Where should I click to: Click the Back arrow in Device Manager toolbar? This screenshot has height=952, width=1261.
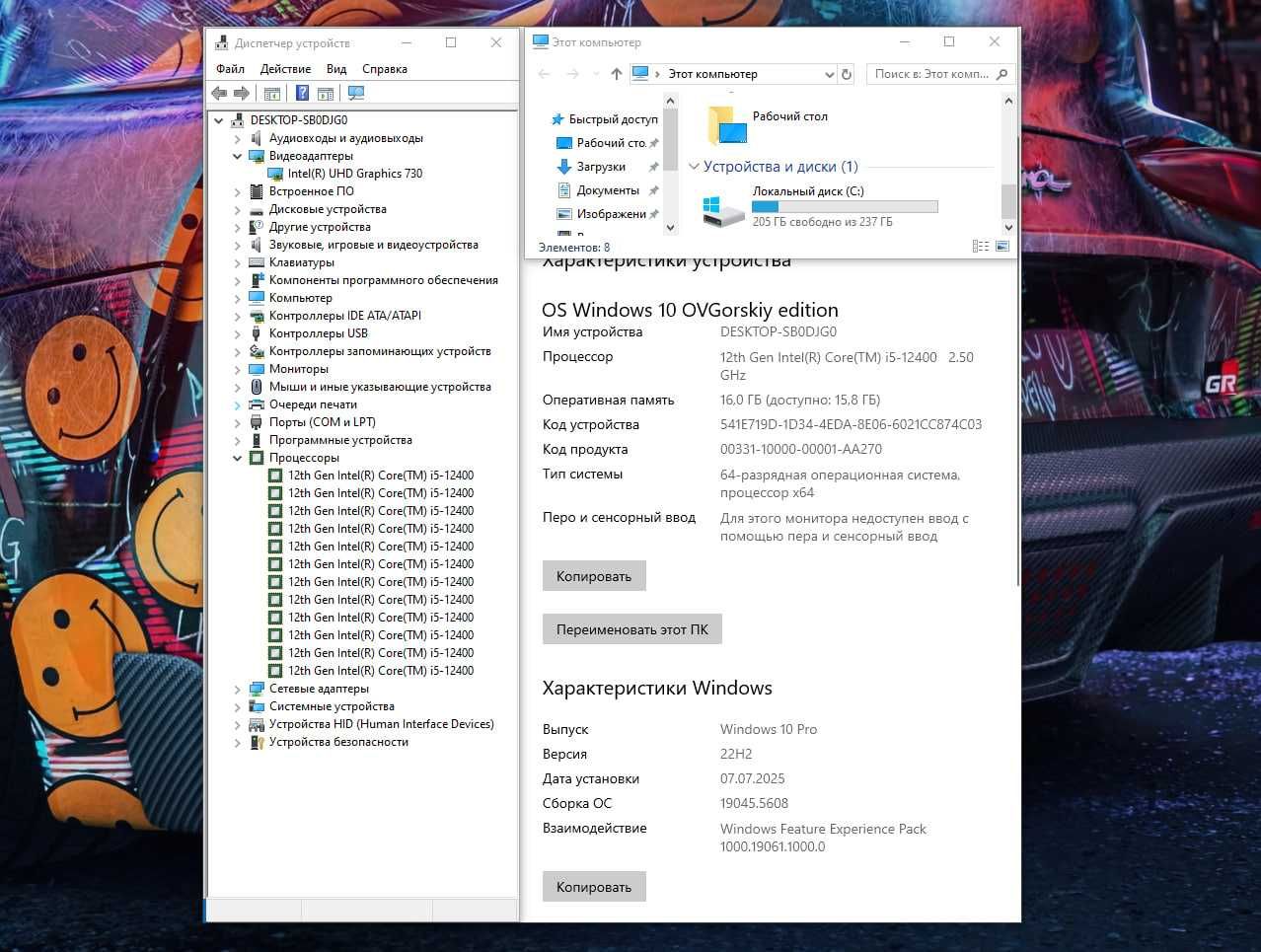(219, 93)
